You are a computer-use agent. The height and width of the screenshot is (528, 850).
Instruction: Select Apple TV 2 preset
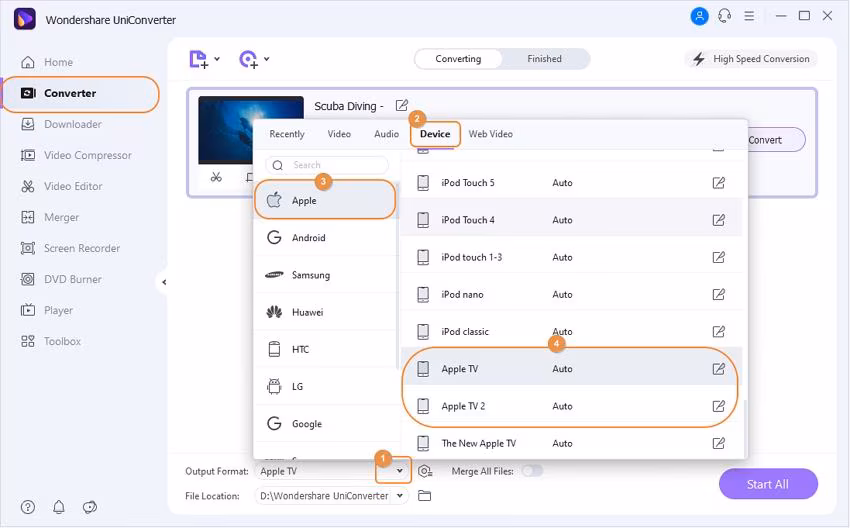(x=571, y=406)
